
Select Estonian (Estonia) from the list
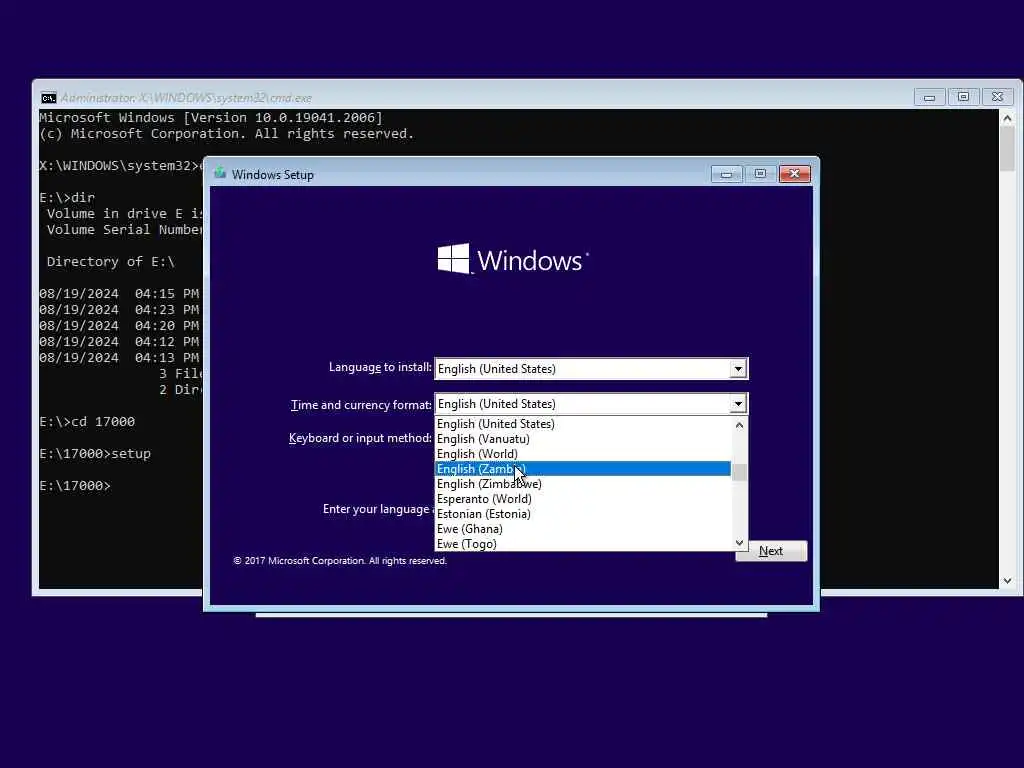click(x=583, y=514)
